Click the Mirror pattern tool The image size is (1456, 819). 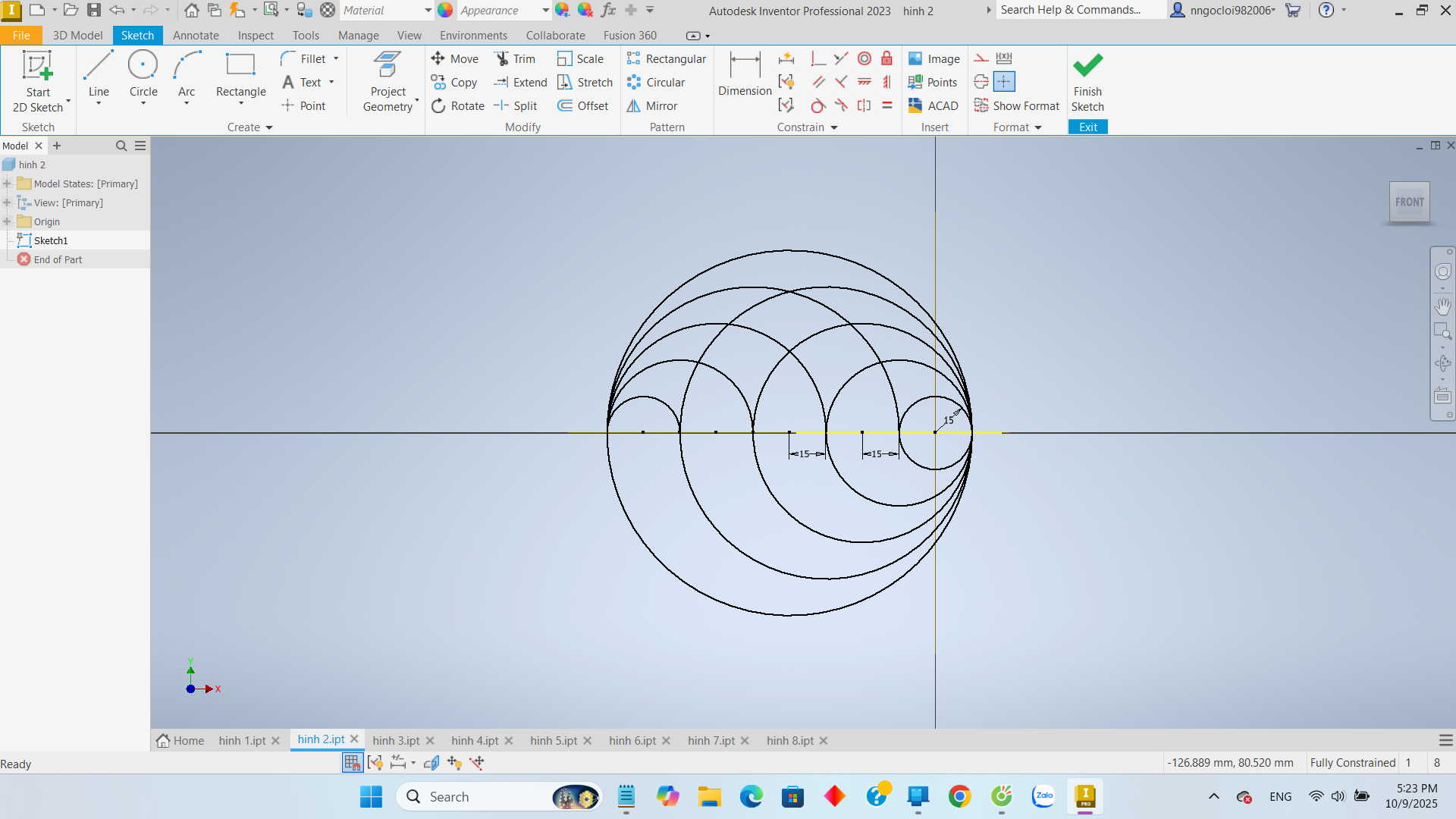click(652, 105)
